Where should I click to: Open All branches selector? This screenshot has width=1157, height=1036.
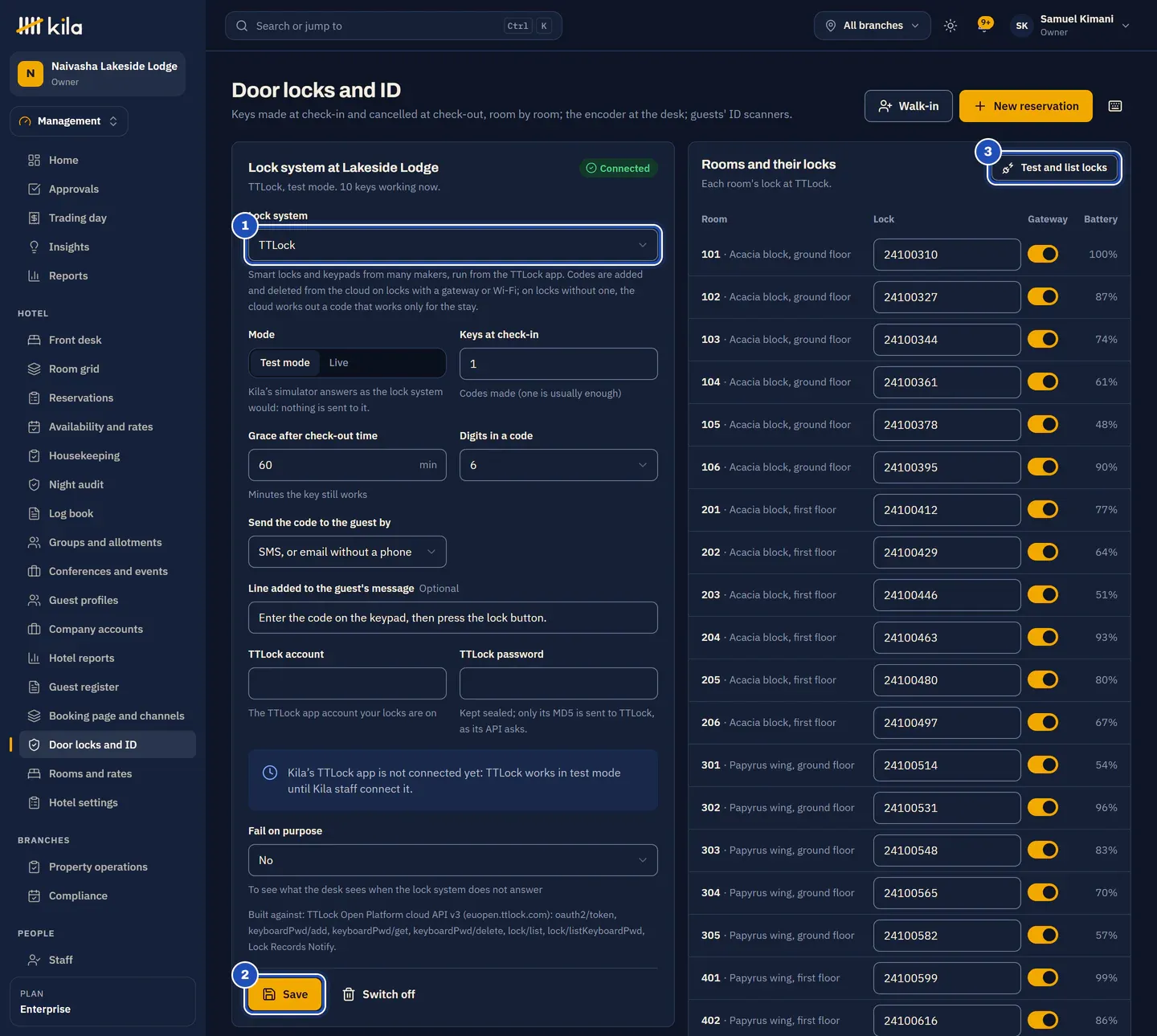tap(873, 26)
